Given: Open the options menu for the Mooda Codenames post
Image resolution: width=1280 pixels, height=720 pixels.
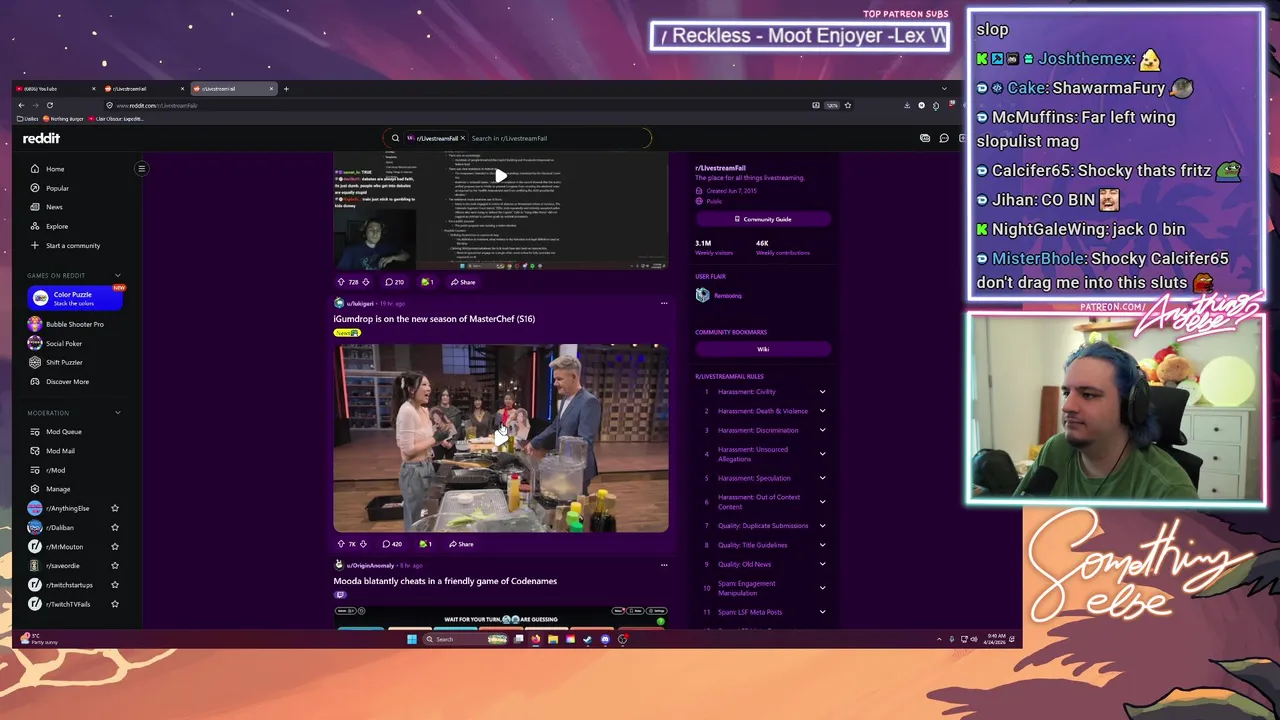Looking at the screenshot, I should pos(663,565).
